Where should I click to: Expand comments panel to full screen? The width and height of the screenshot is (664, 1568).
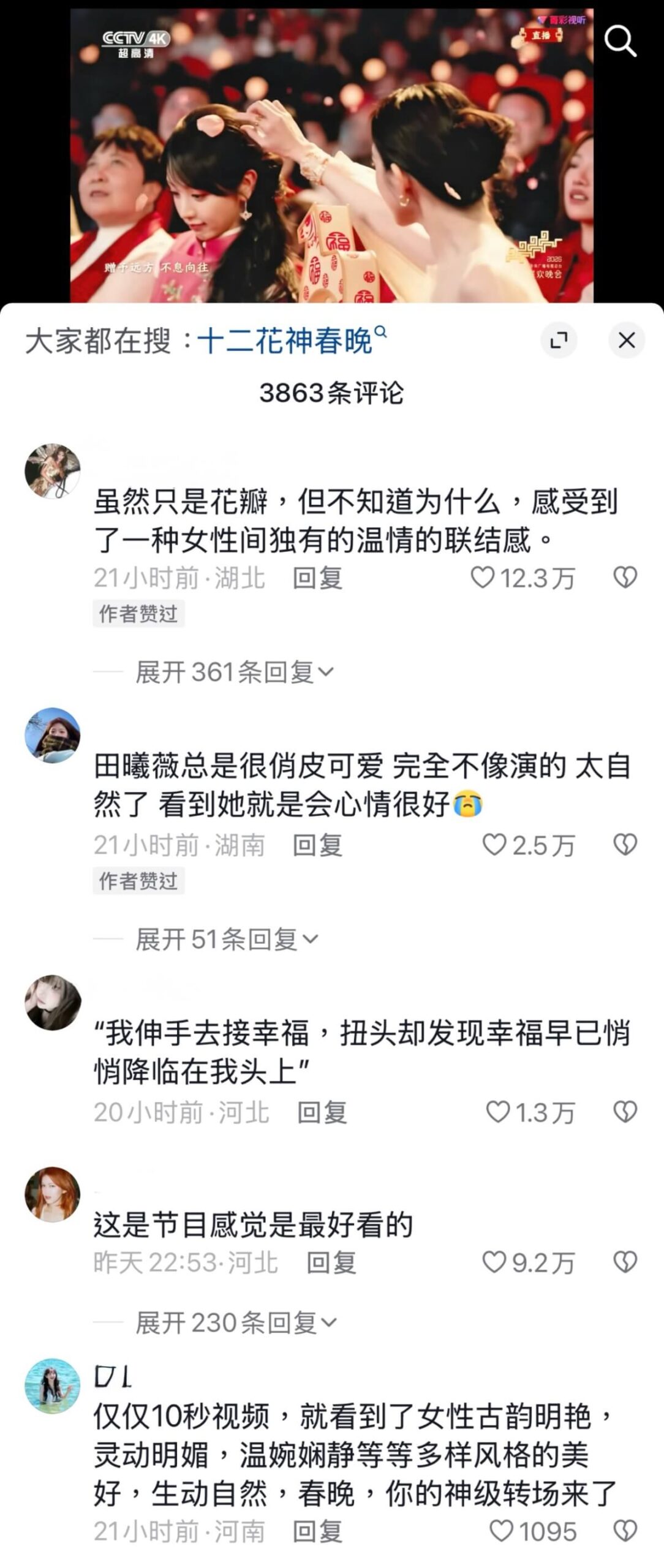(x=559, y=340)
